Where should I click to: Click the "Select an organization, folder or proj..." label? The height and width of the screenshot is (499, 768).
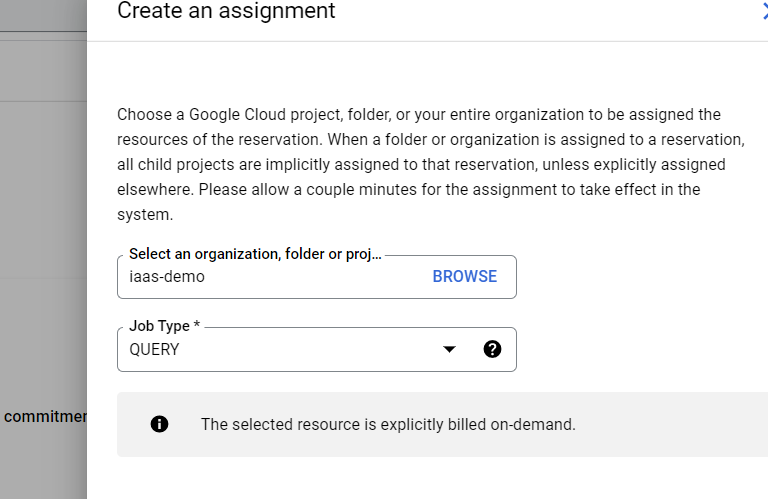255,255
